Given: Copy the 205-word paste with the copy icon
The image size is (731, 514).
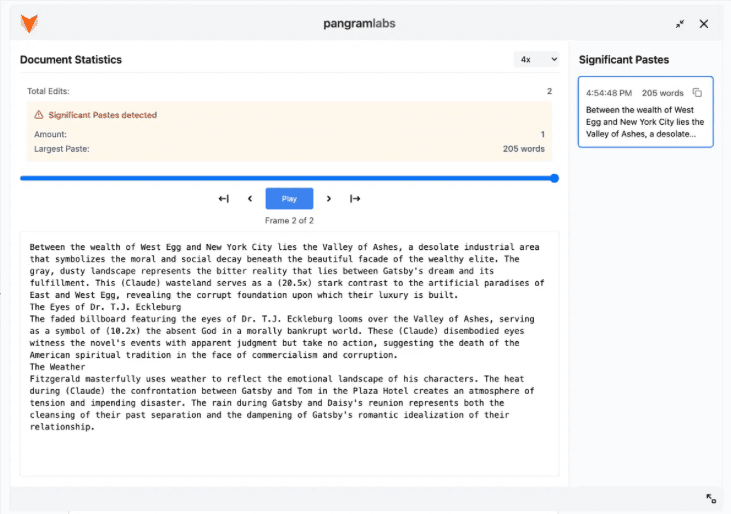Looking at the screenshot, I should [697, 93].
